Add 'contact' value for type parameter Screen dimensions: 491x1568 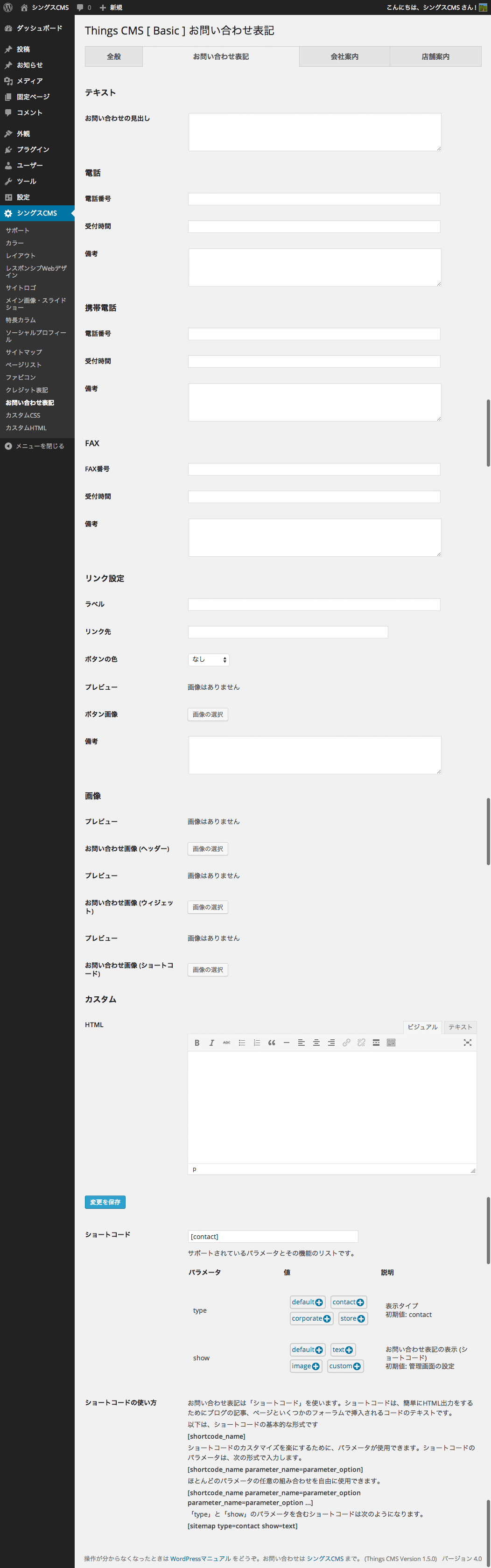click(x=348, y=1302)
